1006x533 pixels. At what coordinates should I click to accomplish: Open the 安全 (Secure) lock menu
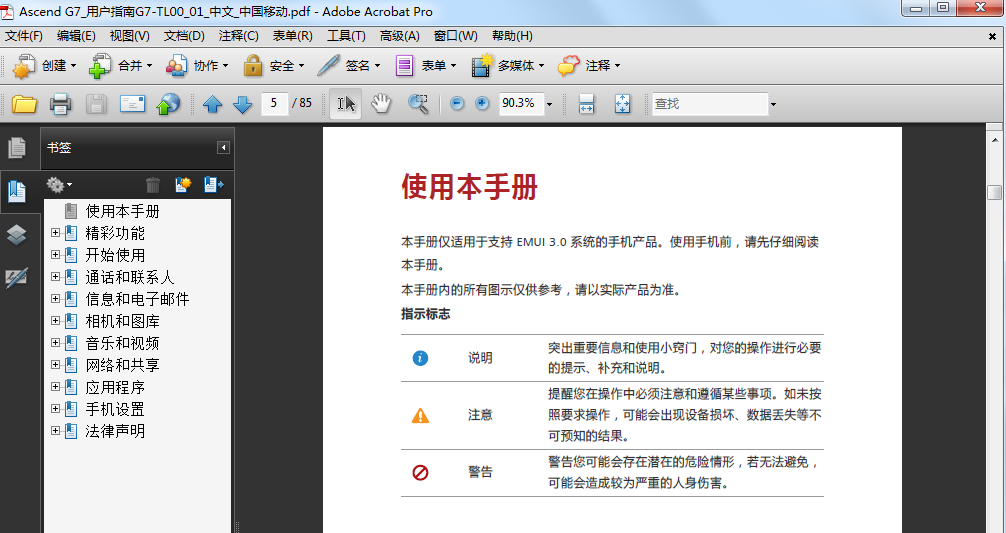coord(273,65)
